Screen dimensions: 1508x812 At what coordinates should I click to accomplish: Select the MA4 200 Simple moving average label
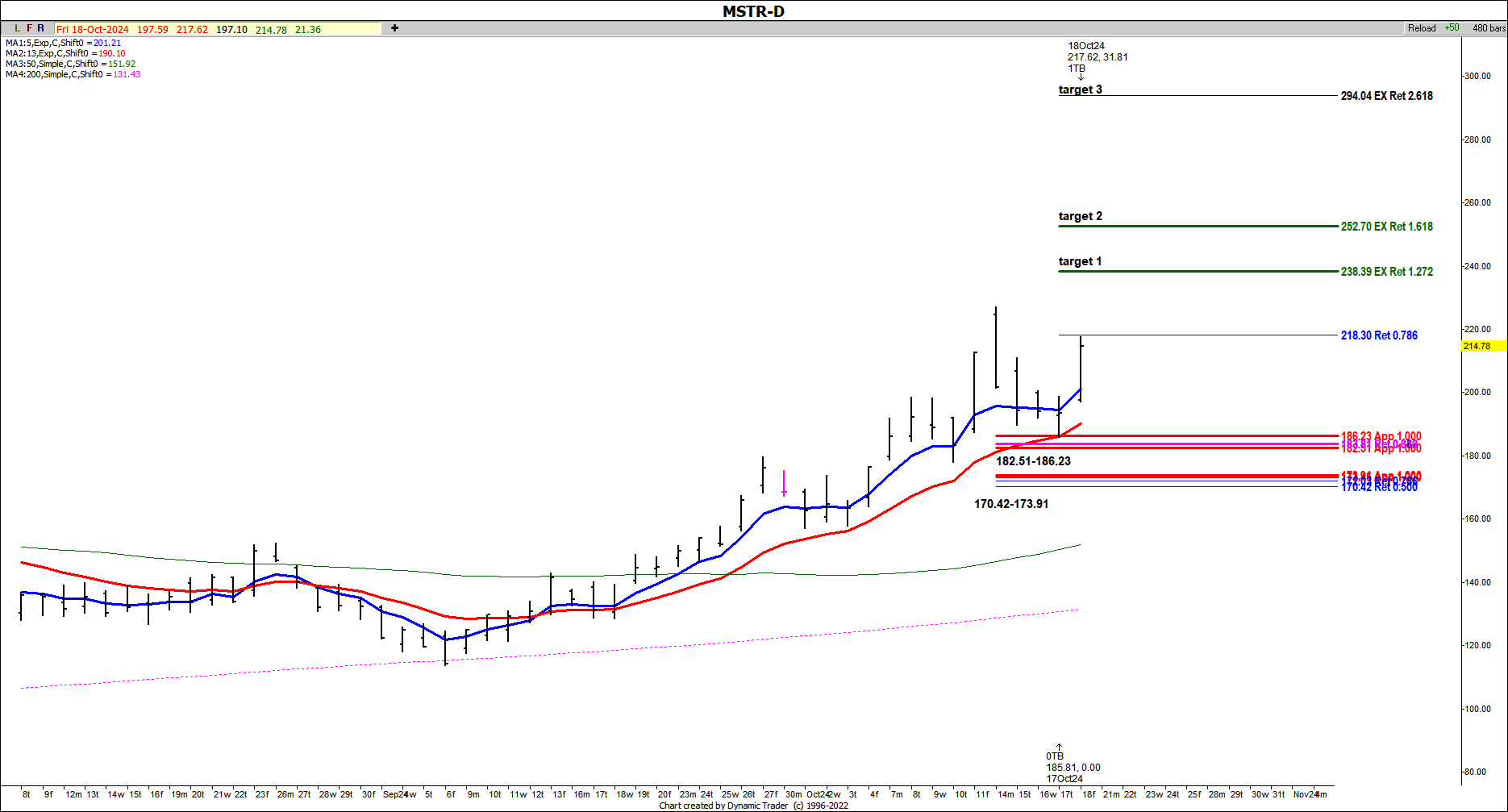pyautogui.click(x=73, y=74)
